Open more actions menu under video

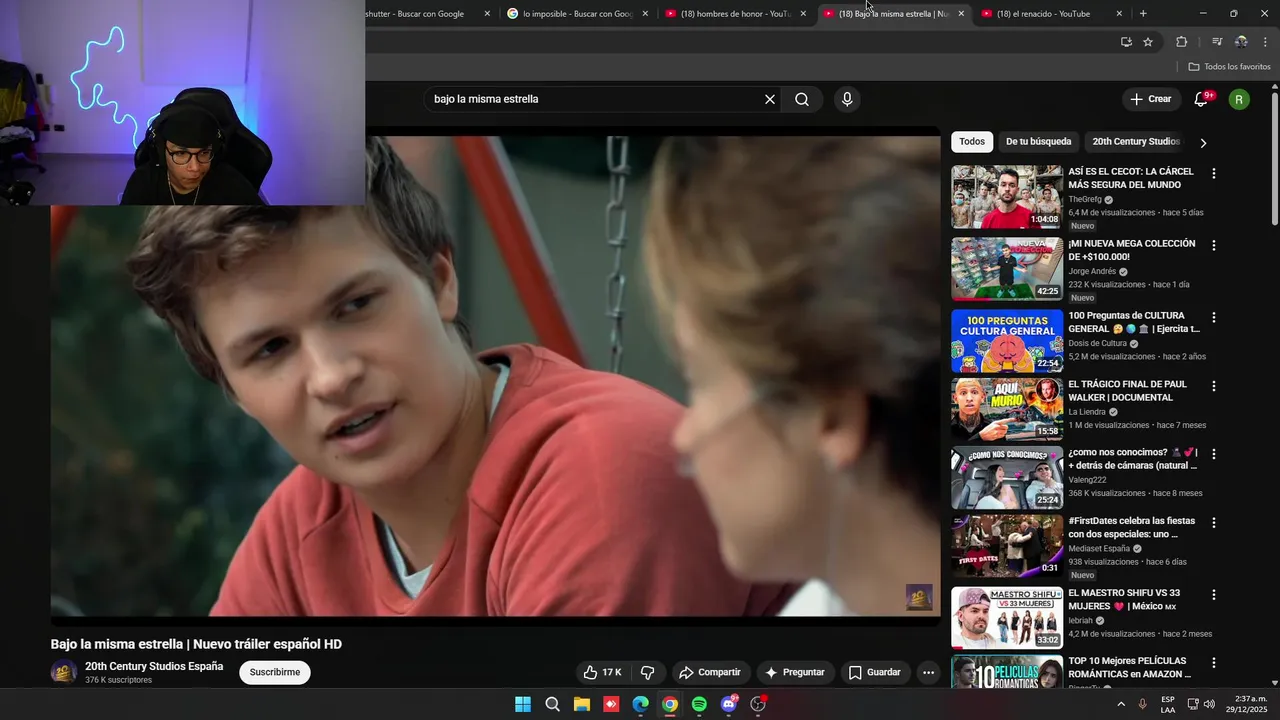[x=928, y=672]
